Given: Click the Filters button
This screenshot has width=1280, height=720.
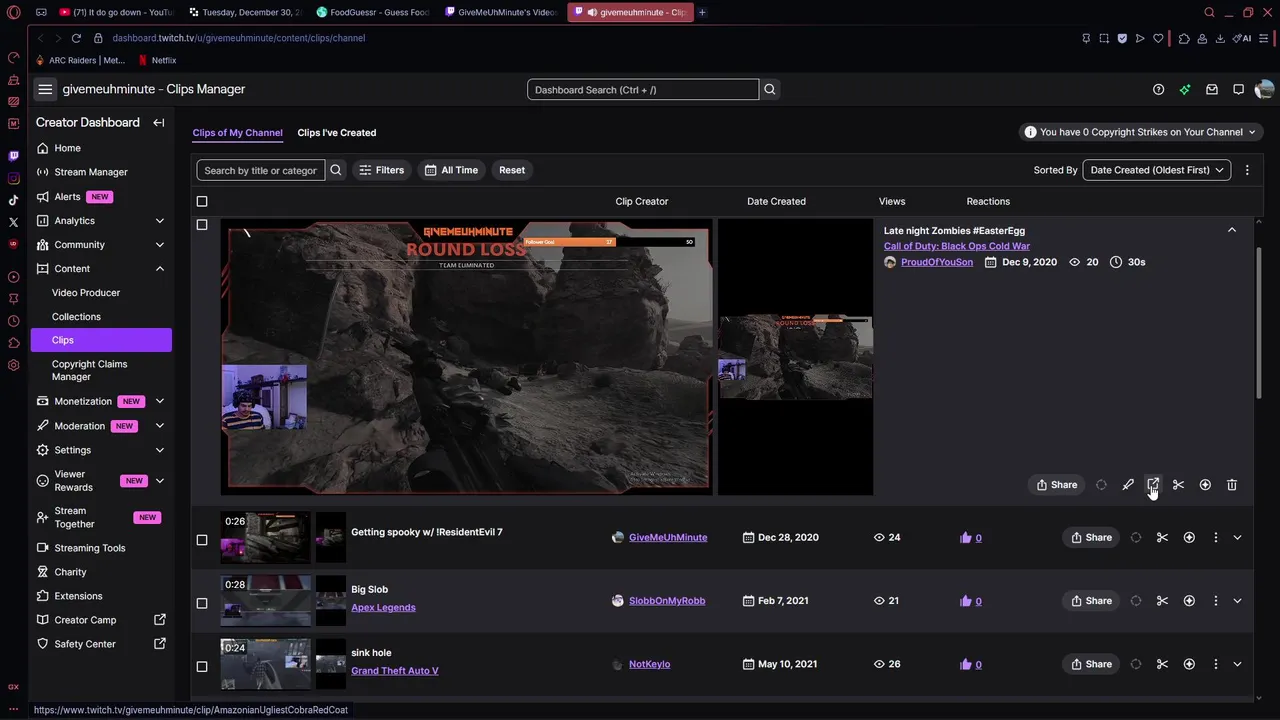Looking at the screenshot, I should pos(381,170).
